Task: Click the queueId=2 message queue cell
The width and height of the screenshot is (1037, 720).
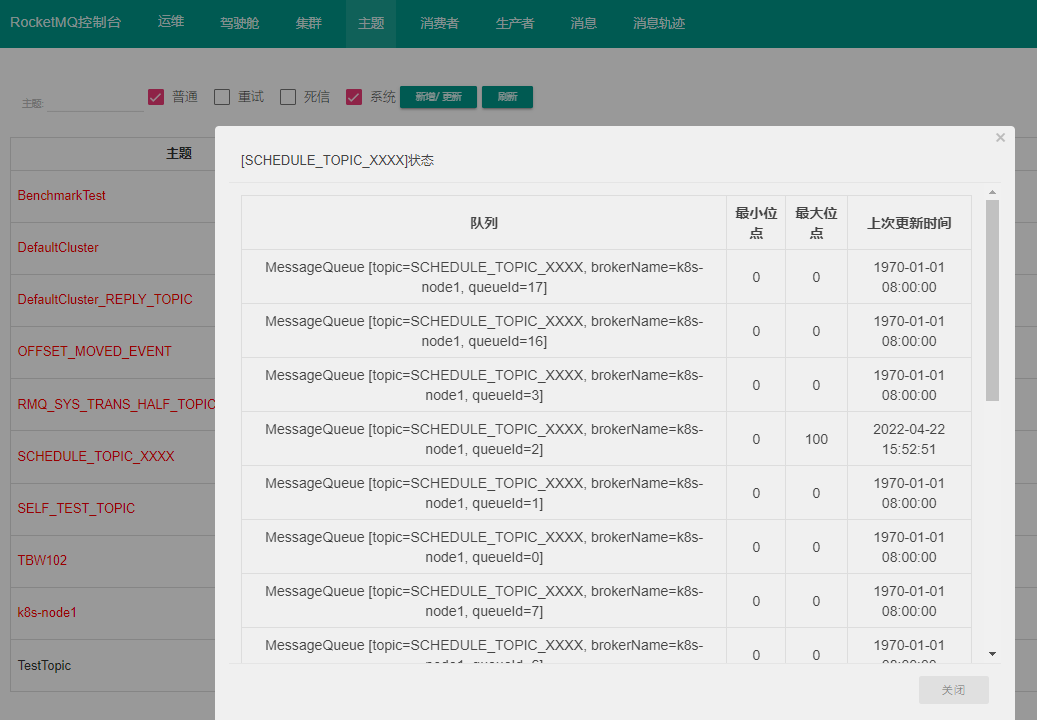Action: 484,439
